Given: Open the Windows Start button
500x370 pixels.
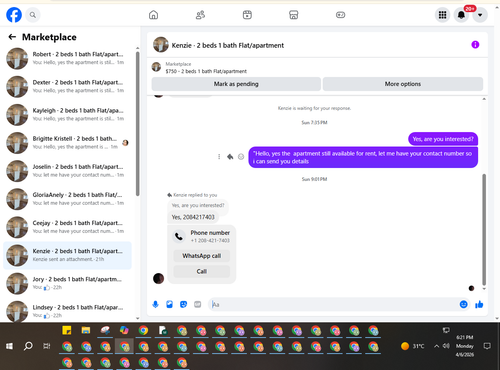Looking at the screenshot, I should point(9,346).
